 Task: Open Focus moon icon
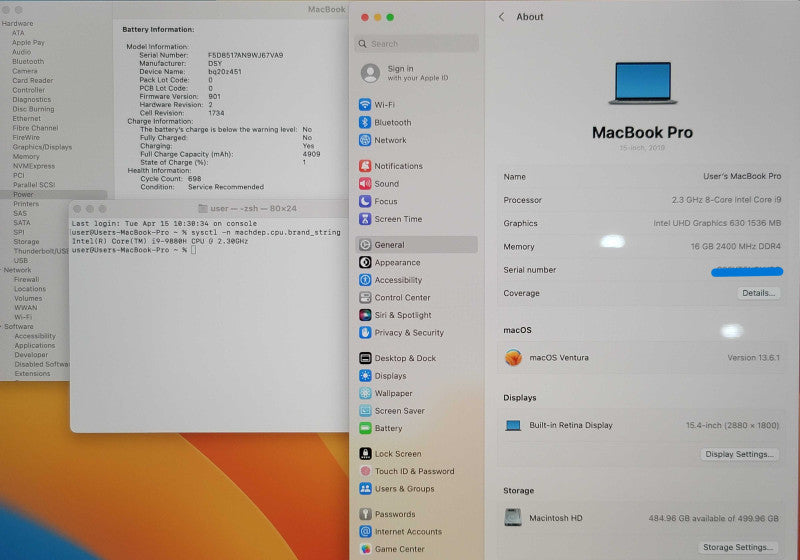tap(365, 201)
